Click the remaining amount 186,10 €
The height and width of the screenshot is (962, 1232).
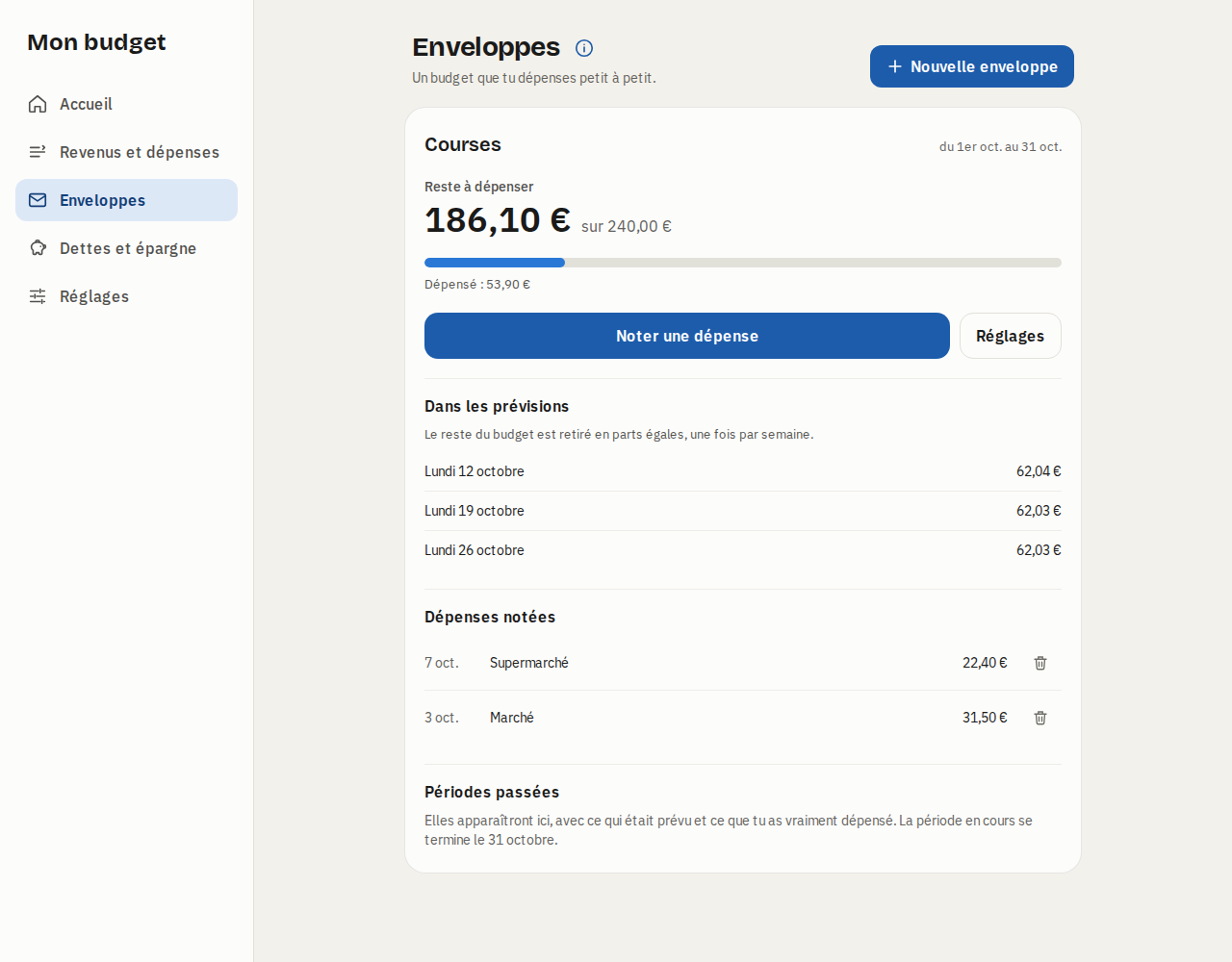498,220
